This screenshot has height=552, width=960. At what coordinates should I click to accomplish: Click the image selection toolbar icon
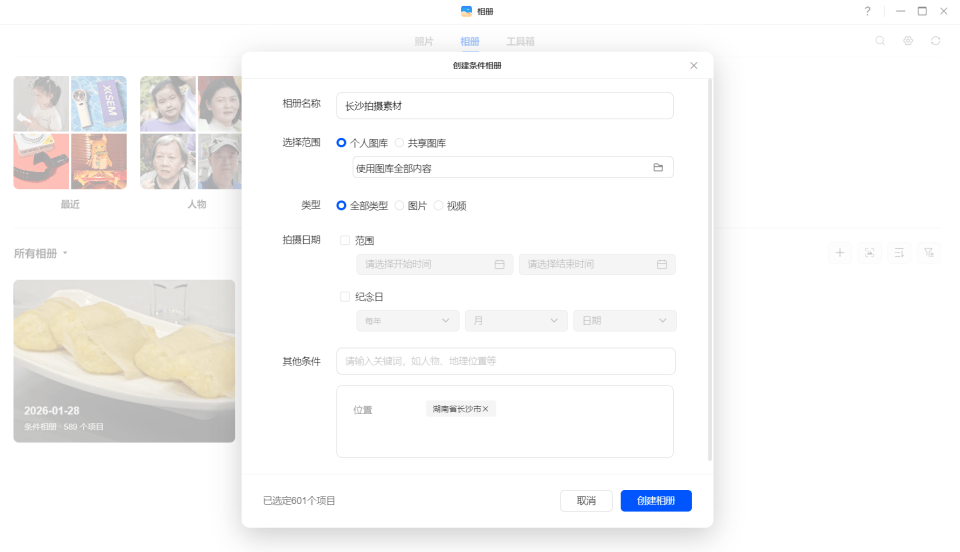[869, 253]
